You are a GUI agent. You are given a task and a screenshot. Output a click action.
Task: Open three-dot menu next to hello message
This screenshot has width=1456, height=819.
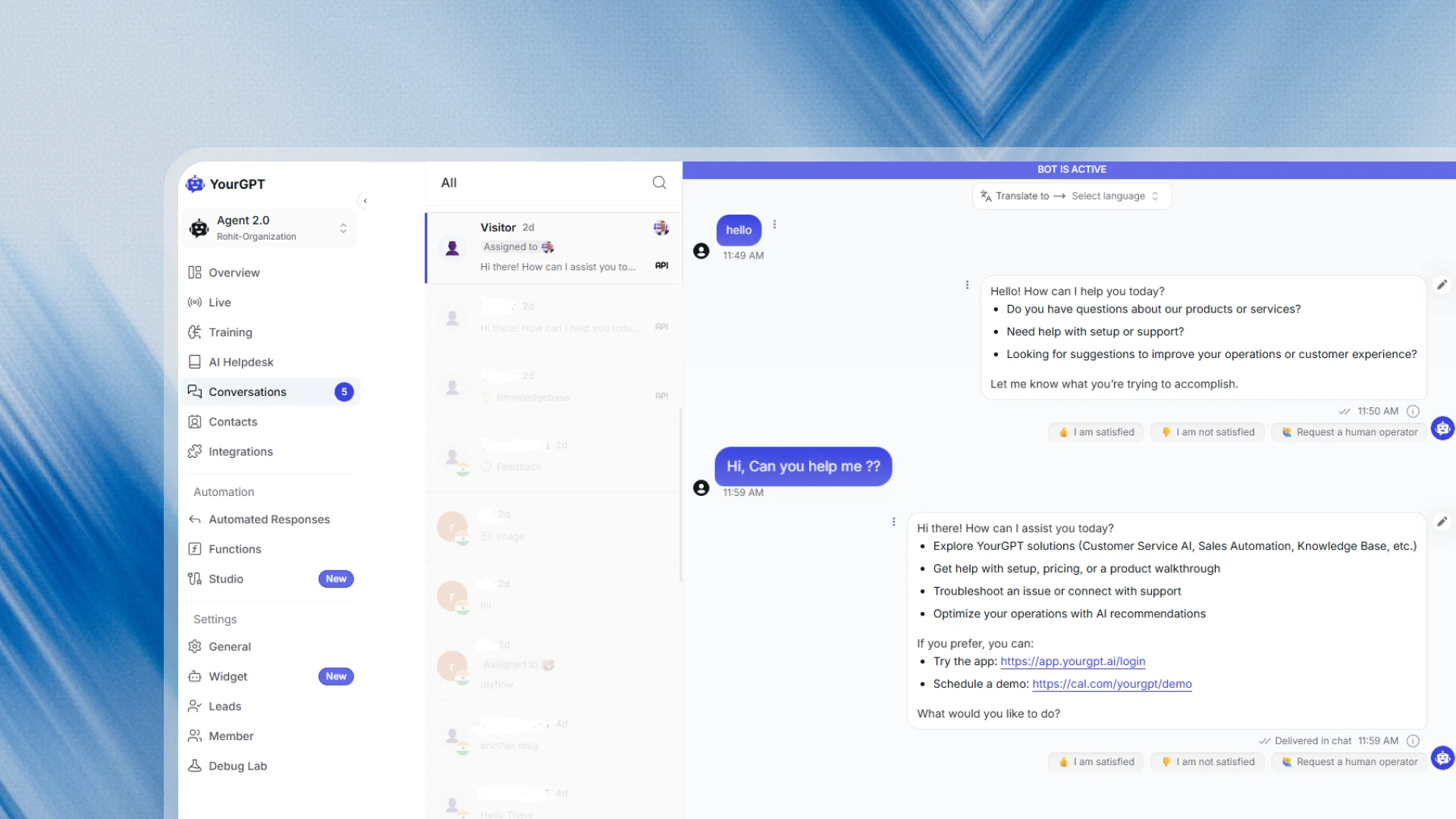pyautogui.click(x=774, y=224)
